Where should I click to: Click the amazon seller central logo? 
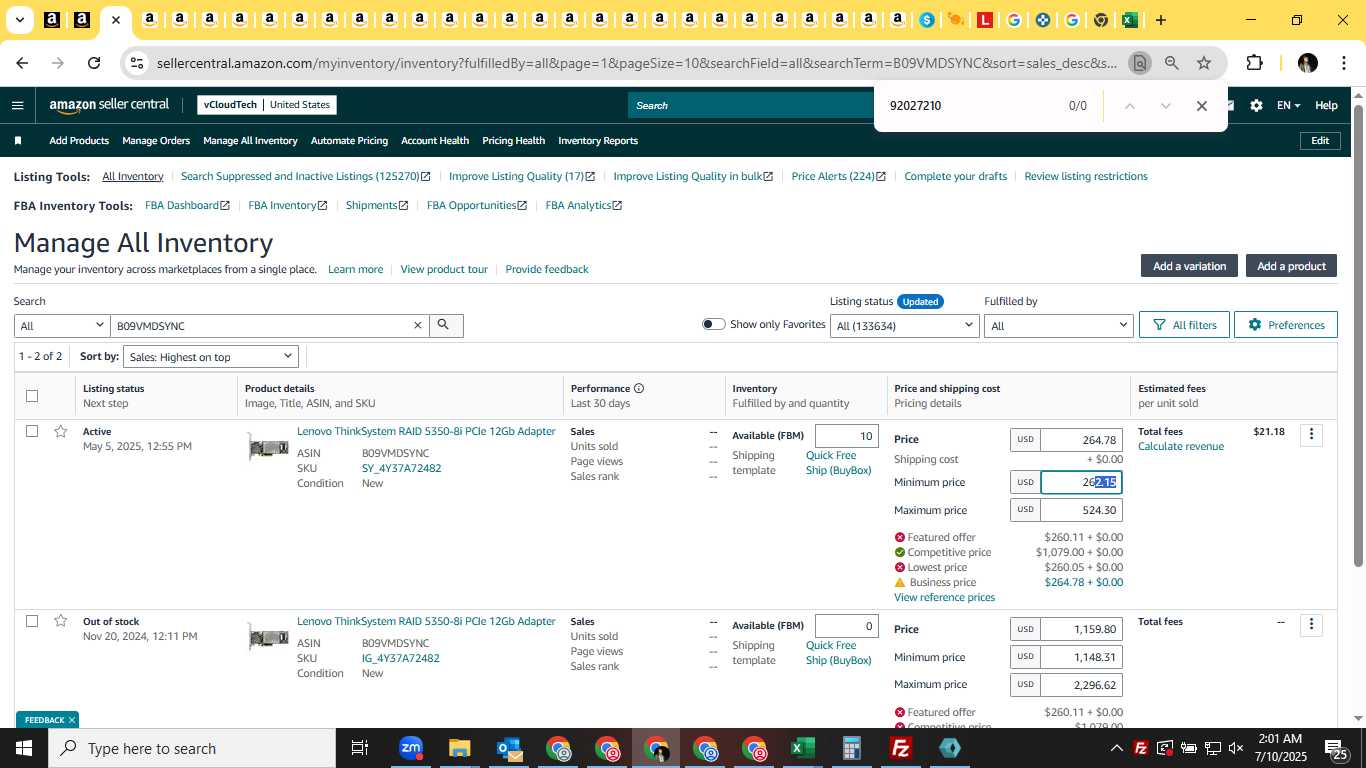[109, 105]
